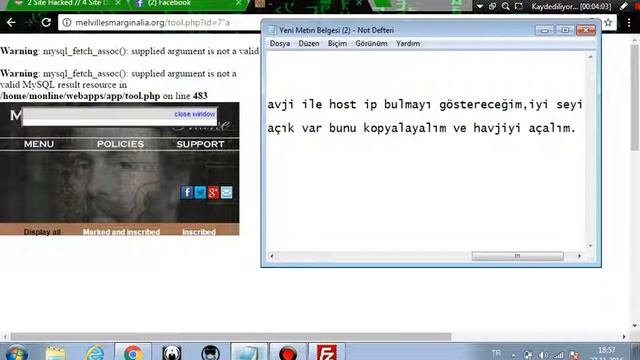Open Chrome from taskbar
Image resolution: width=640 pixels, height=360 pixels.
point(133,353)
